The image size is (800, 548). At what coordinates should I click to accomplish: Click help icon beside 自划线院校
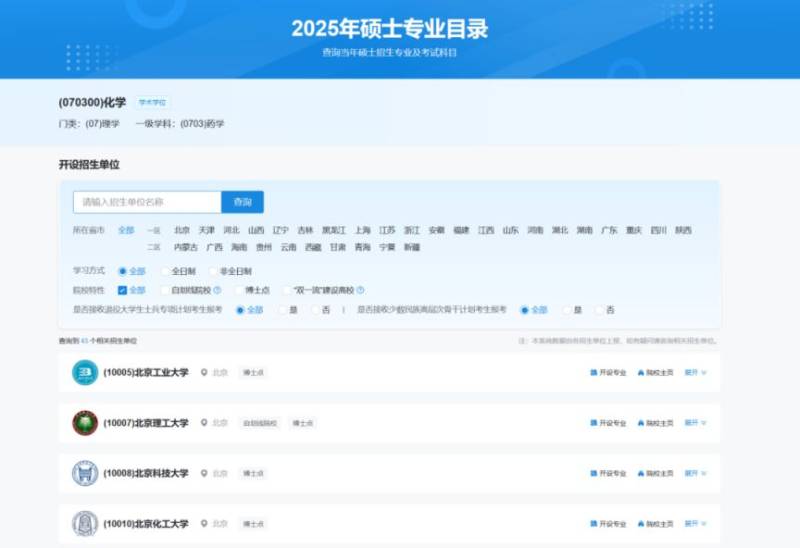coord(217,290)
